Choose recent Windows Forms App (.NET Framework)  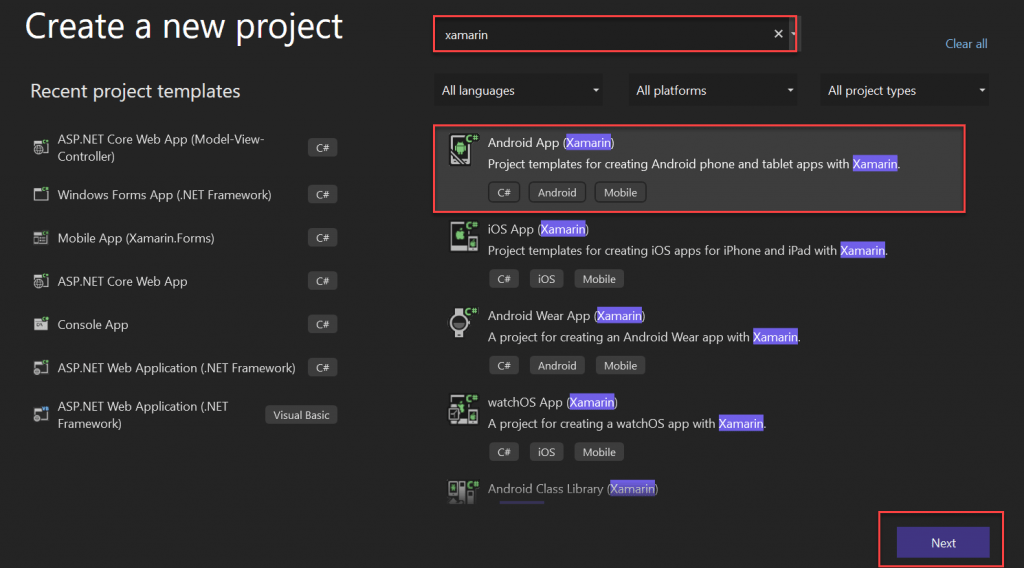pyautogui.click(x=184, y=195)
